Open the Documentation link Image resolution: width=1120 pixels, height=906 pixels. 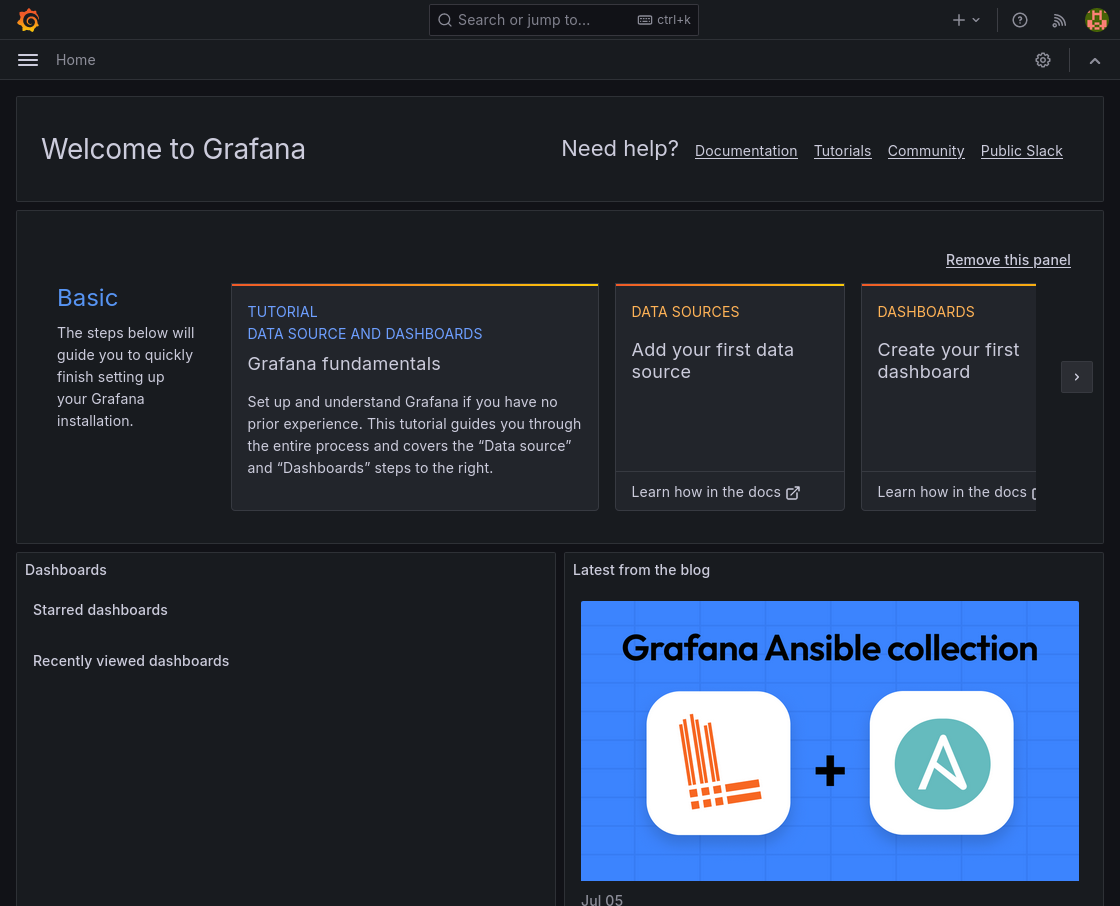click(746, 151)
